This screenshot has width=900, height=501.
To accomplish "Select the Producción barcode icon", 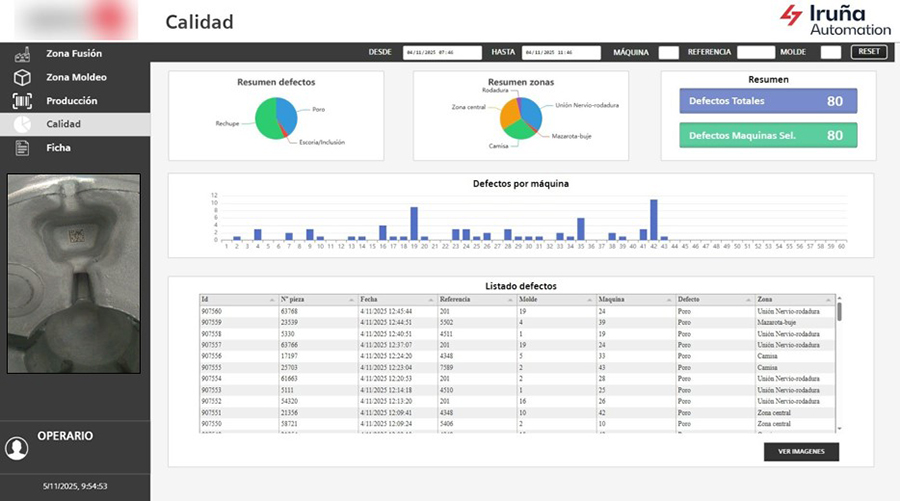I will click(x=22, y=101).
